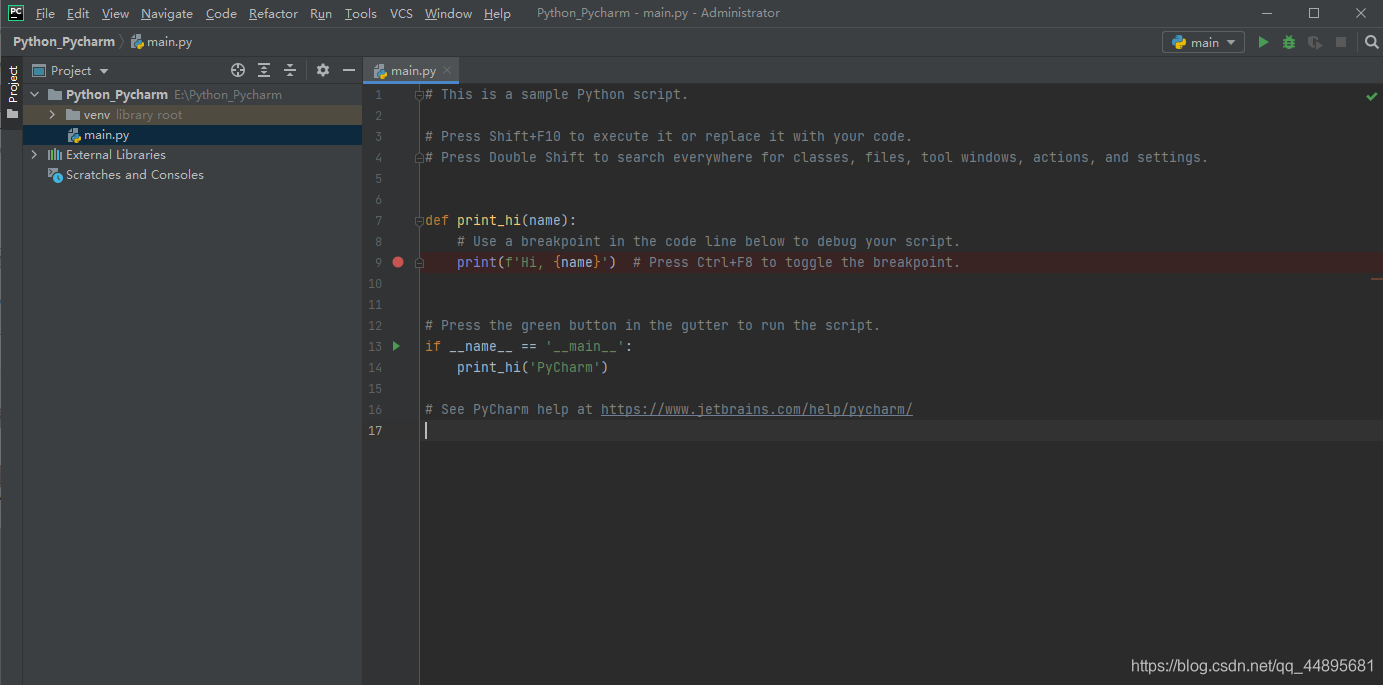Click the gray Stop square in toolbar
Screen dimensions: 1383x685
1341,42
